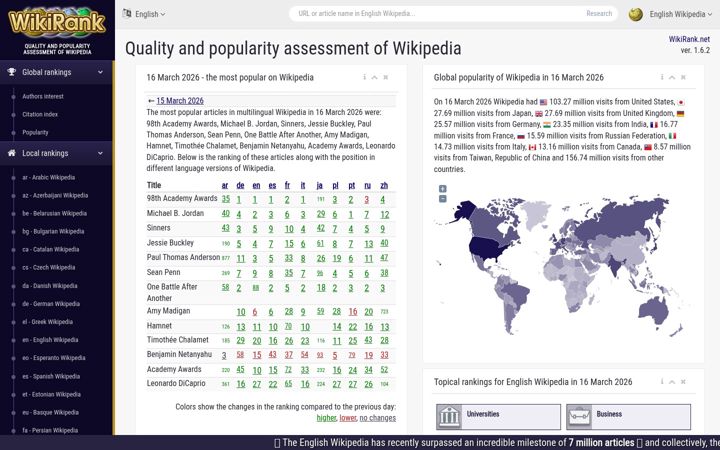Select de - German Wikipedia
This screenshot has height=450, width=720.
(x=51, y=304)
